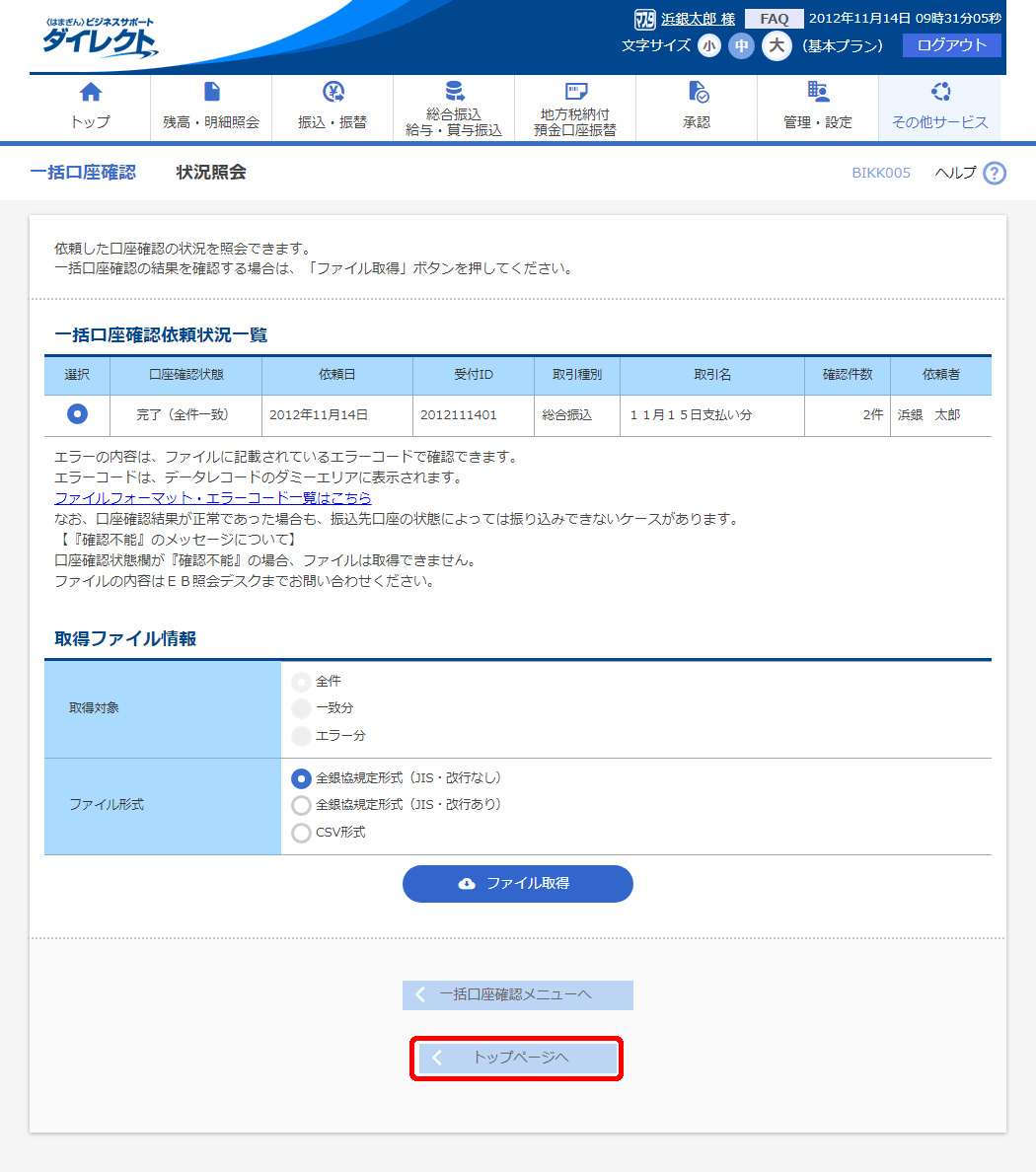Go back via 一括口座確認メニューへ button
The height and width of the screenshot is (1172, 1036).
coord(517,994)
